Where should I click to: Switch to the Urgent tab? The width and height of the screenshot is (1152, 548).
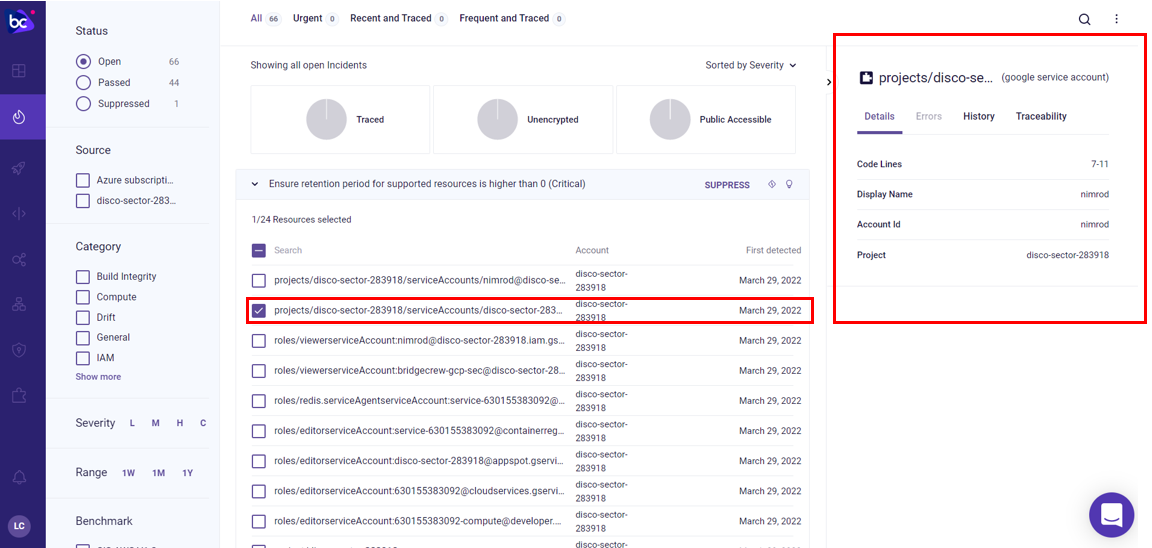pyautogui.click(x=315, y=18)
